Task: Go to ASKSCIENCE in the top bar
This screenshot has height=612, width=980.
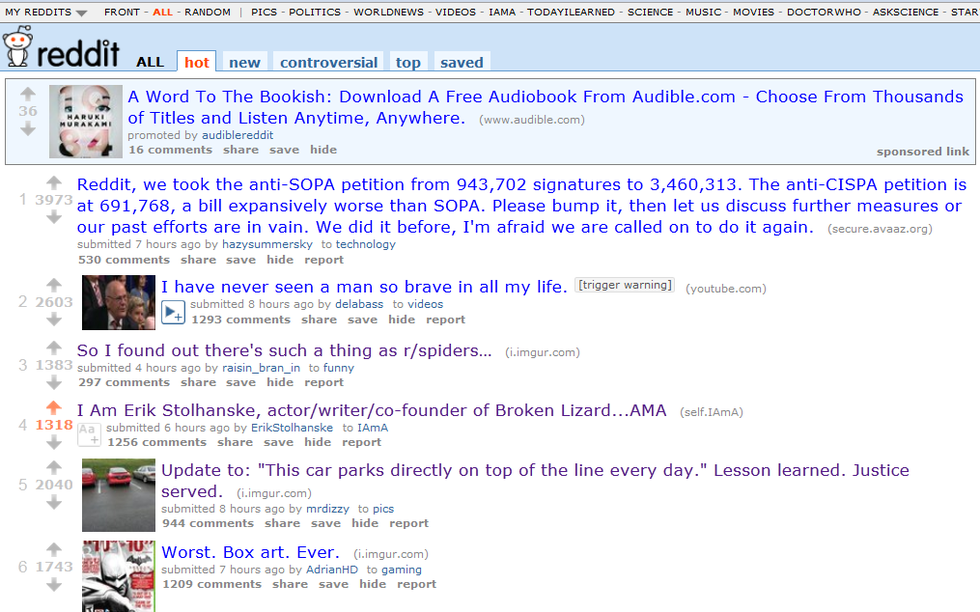Action: 906,12
